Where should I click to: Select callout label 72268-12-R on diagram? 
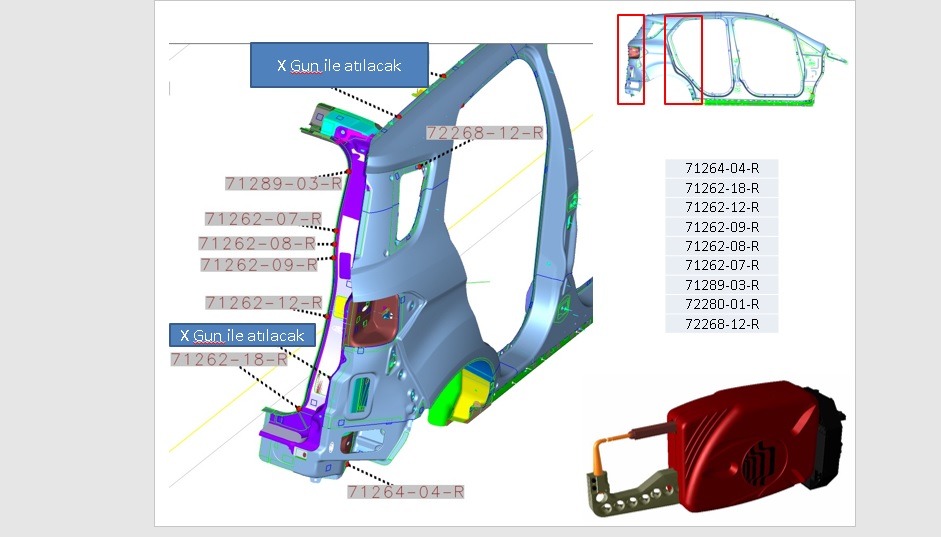[x=484, y=133]
